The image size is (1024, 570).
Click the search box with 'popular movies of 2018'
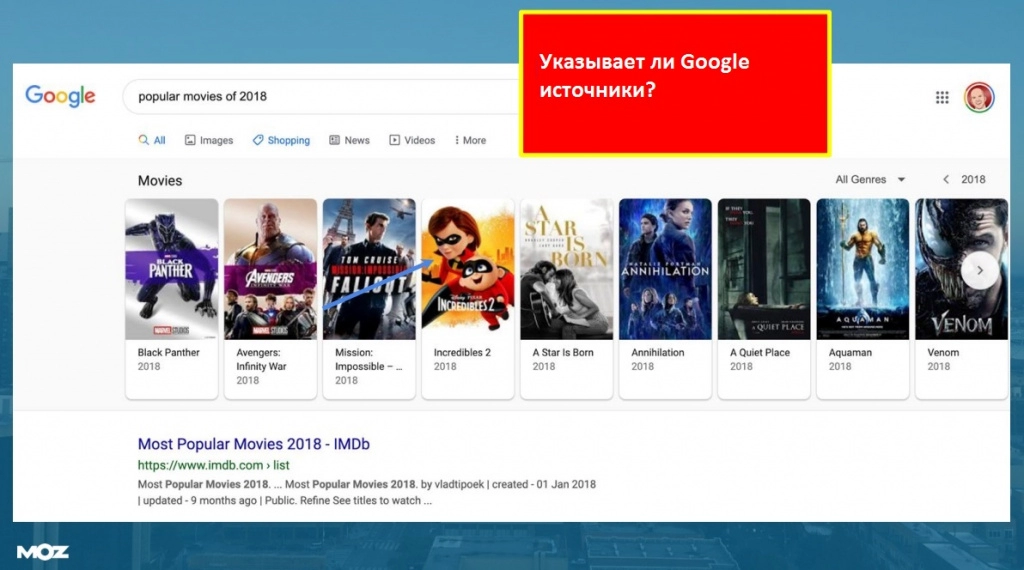coord(320,97)
